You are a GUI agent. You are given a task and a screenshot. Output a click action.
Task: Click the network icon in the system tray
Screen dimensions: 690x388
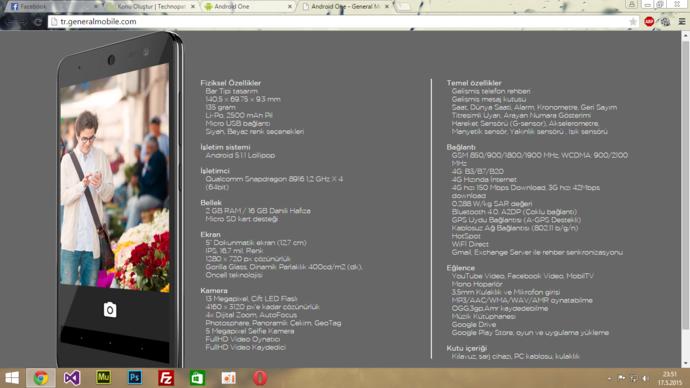(633, 378)
